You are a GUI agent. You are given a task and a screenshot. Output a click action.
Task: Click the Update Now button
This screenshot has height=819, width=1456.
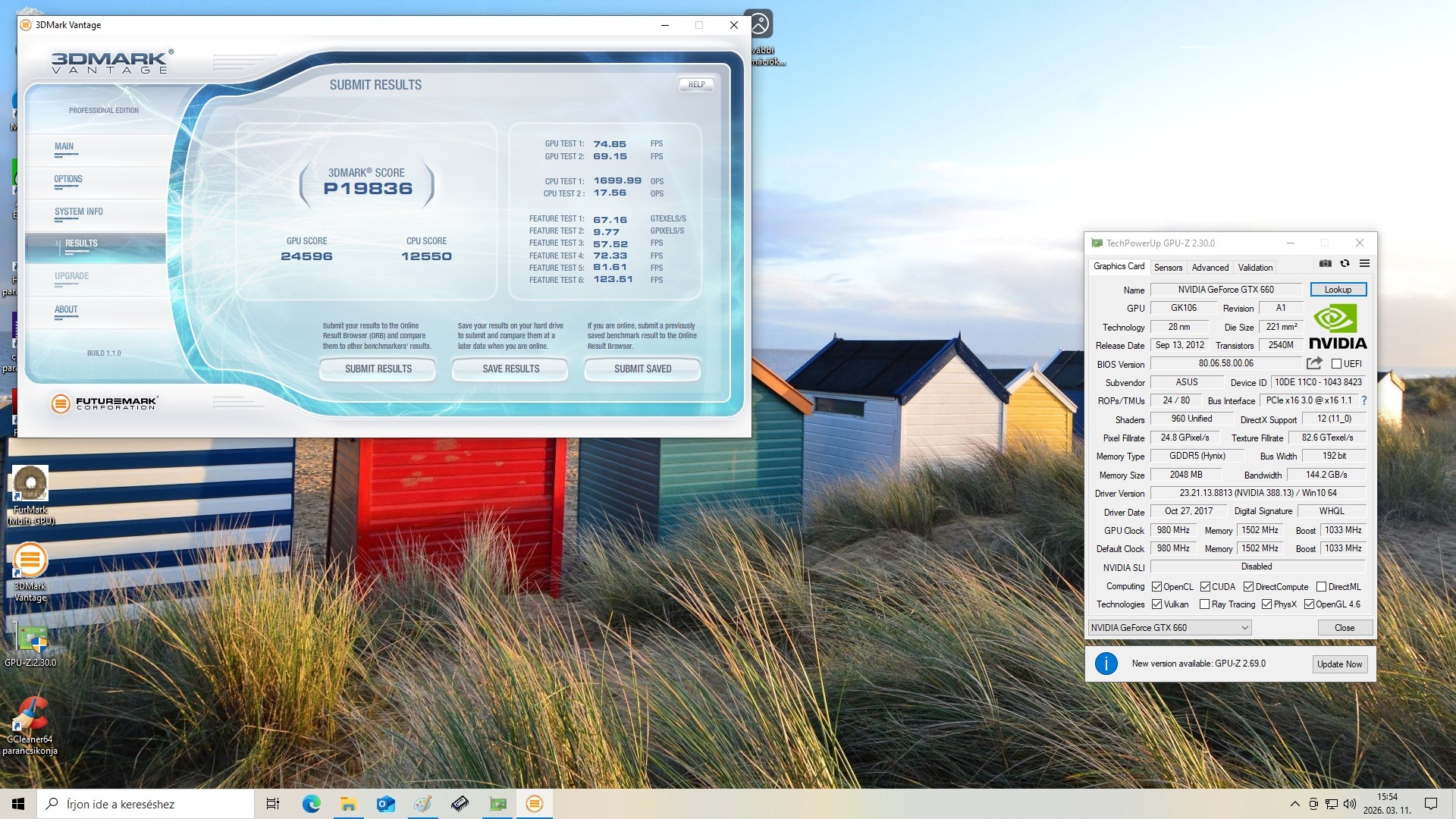click(1339, 664)
